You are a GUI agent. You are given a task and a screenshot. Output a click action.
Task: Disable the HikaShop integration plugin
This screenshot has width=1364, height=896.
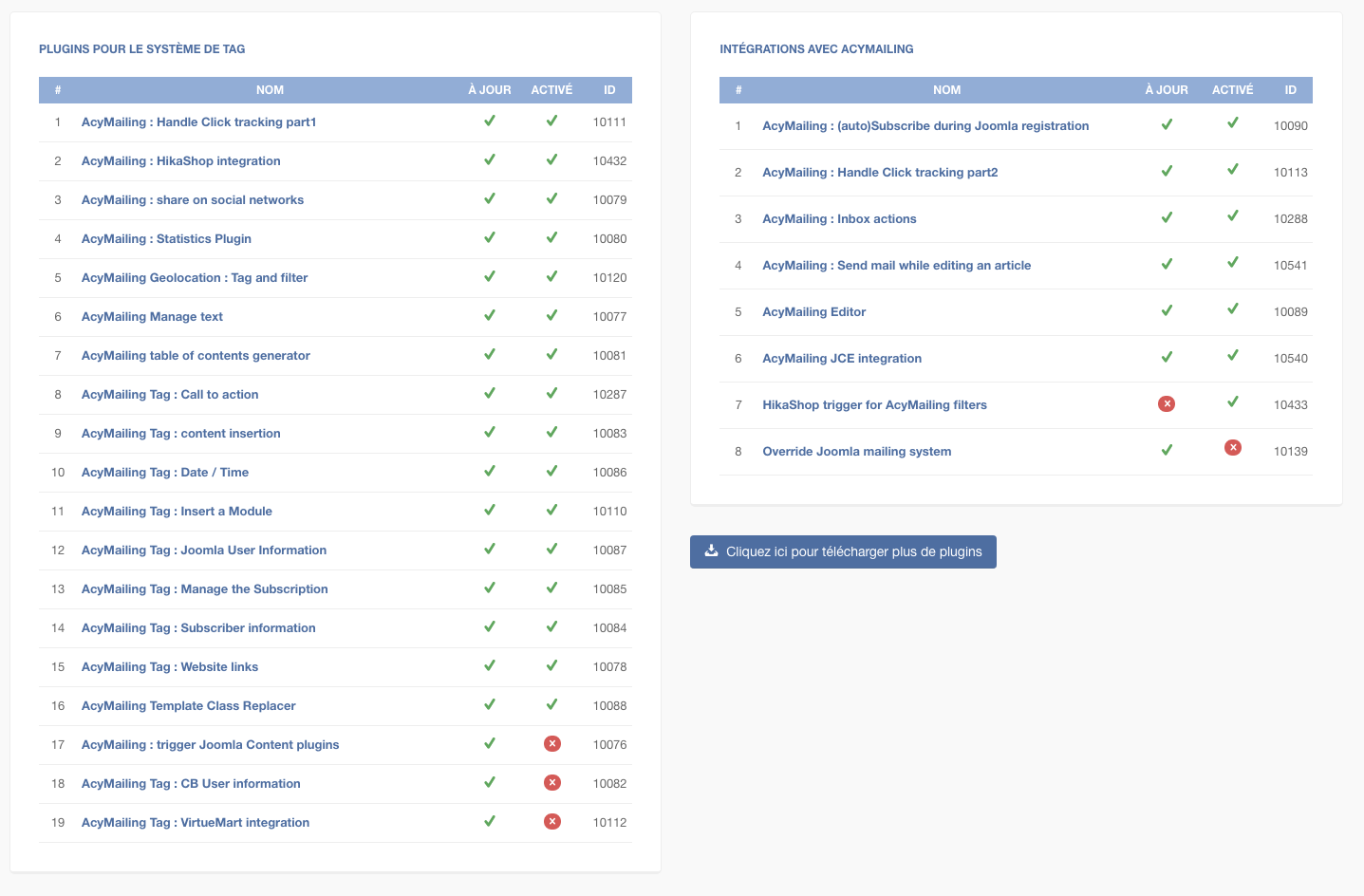coord(551,159)
